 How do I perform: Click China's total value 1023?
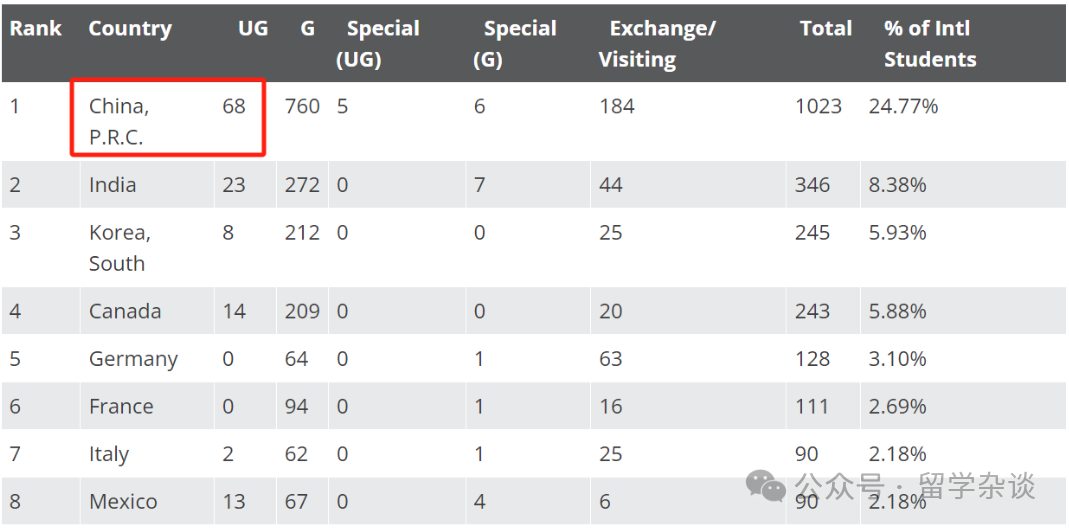[x=818, y=106]
